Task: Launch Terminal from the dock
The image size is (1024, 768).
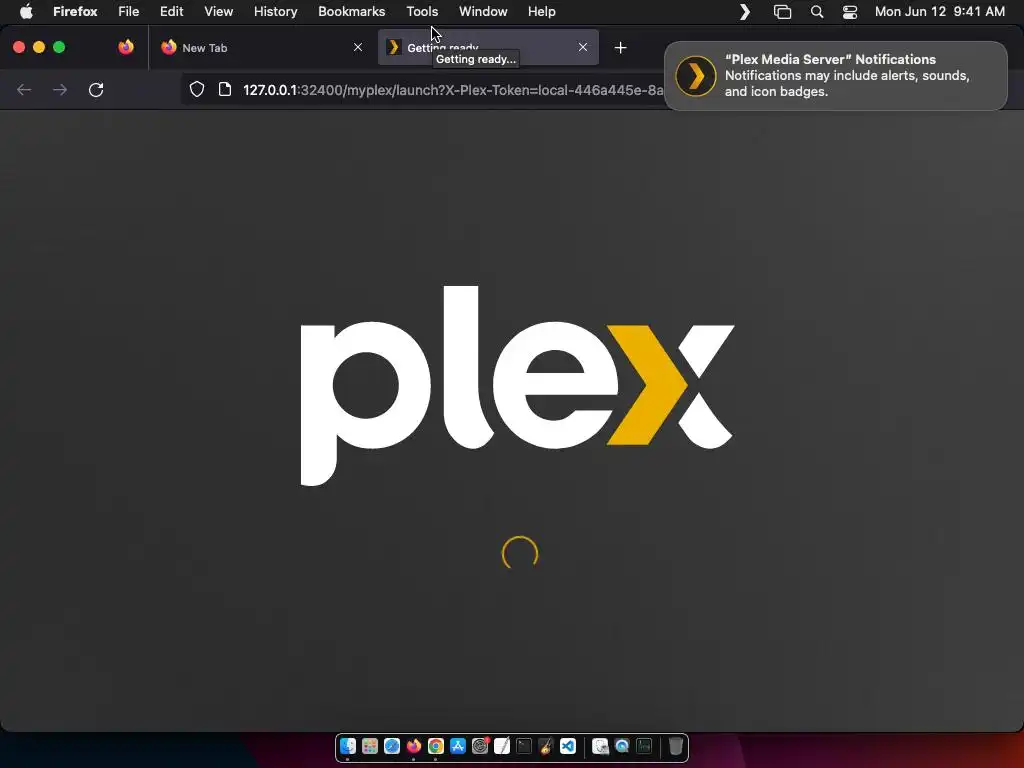Action: coord(524,746)
